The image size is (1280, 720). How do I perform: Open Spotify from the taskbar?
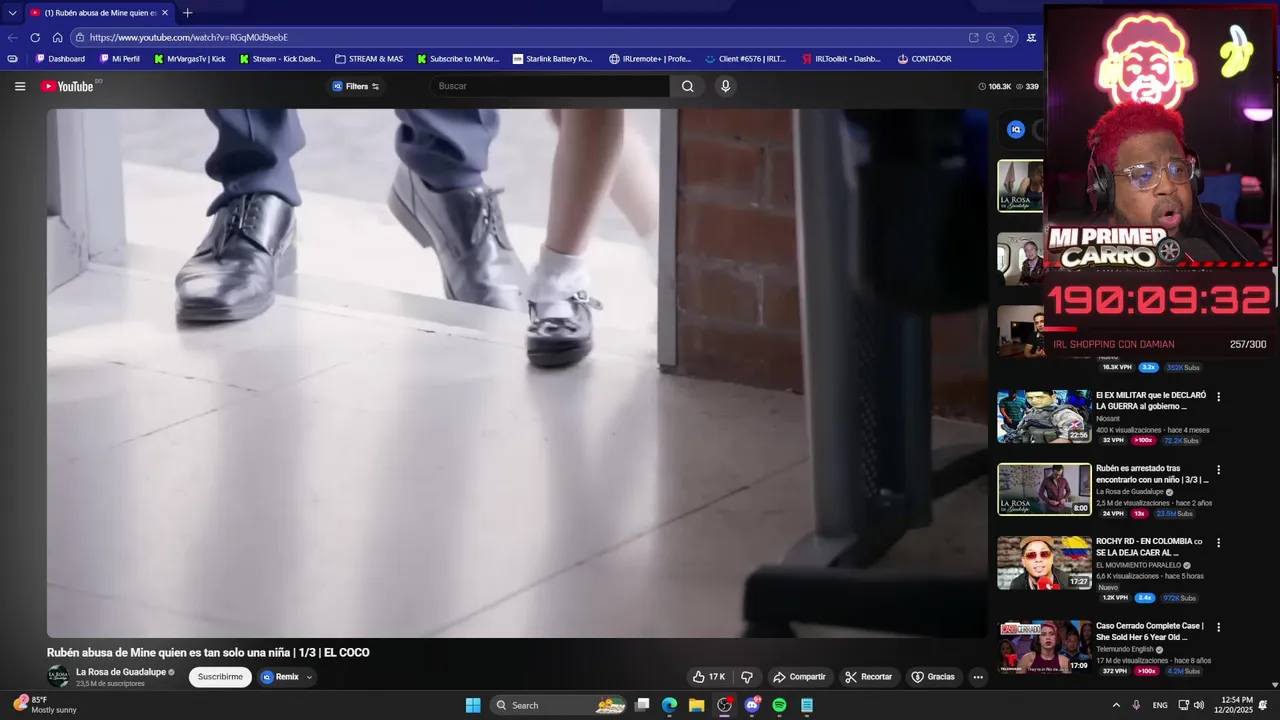[x=779, y=705]
